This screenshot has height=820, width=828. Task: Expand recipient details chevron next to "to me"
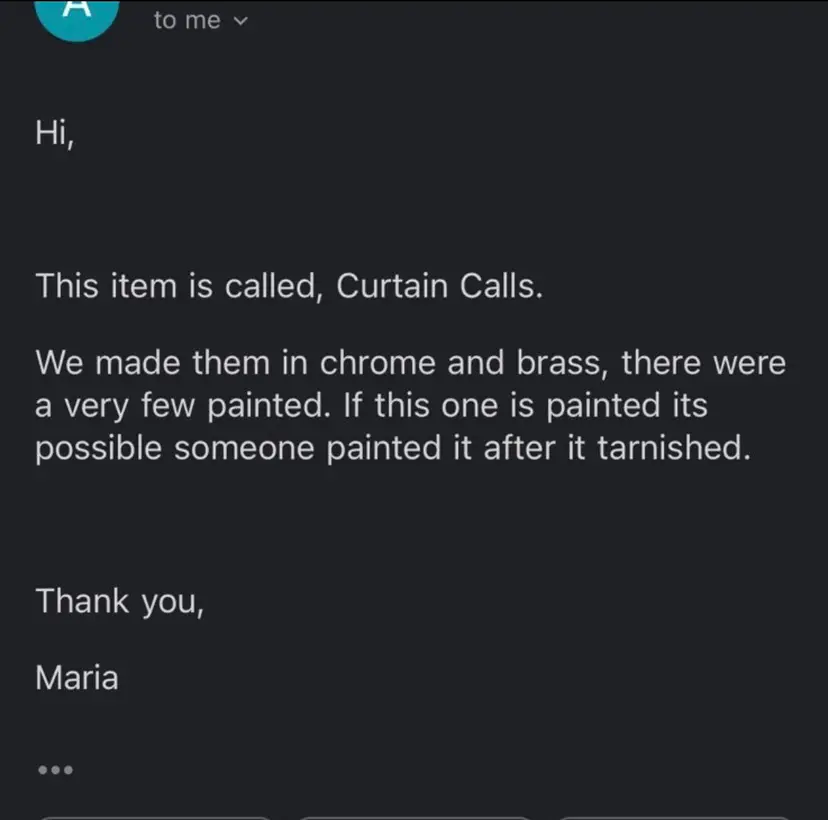(239, 22)
